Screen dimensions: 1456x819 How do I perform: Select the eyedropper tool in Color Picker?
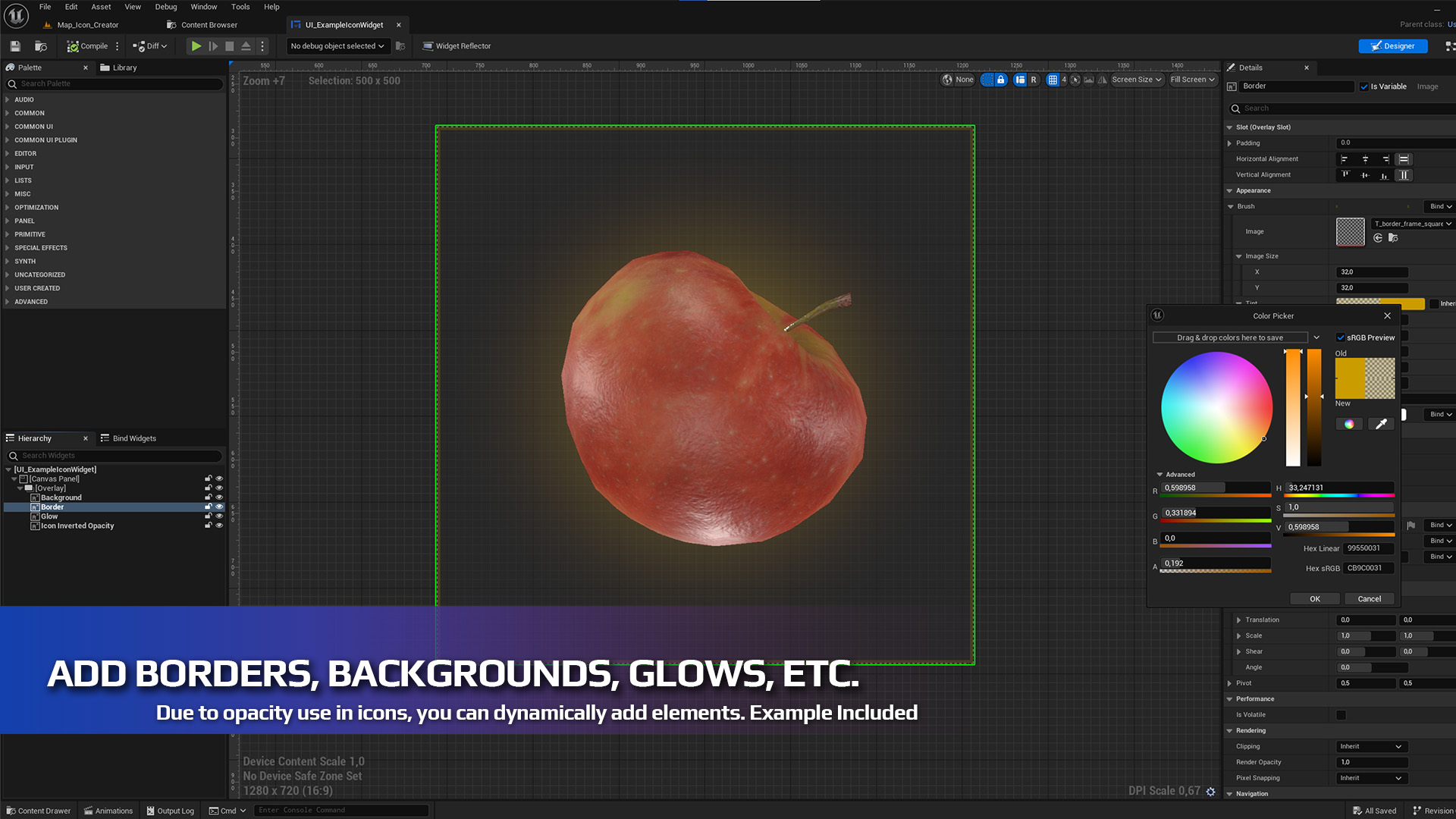click(x=1381, y=424)
